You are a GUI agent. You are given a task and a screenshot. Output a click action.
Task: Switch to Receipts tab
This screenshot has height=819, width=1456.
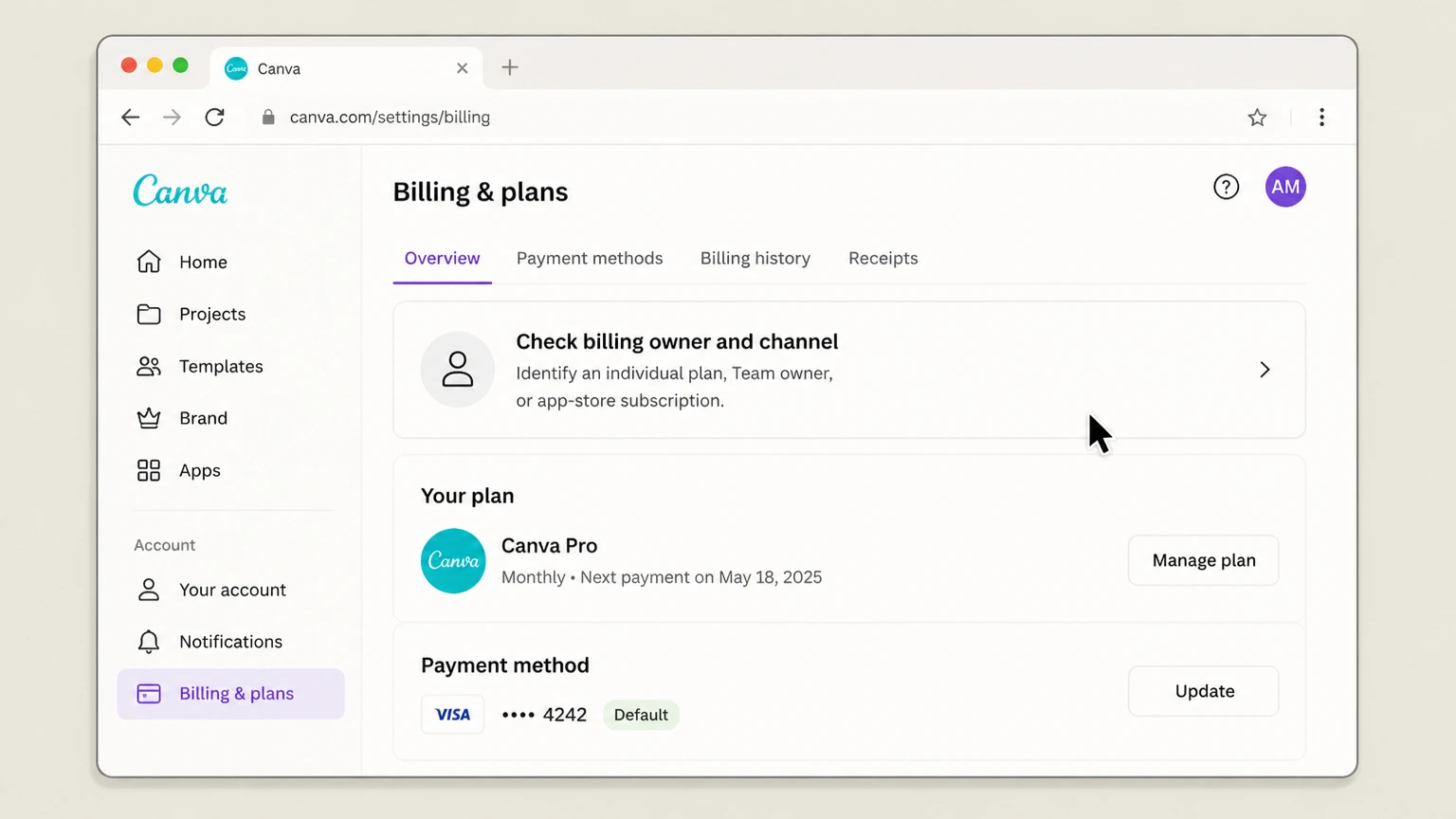[883, 258]
